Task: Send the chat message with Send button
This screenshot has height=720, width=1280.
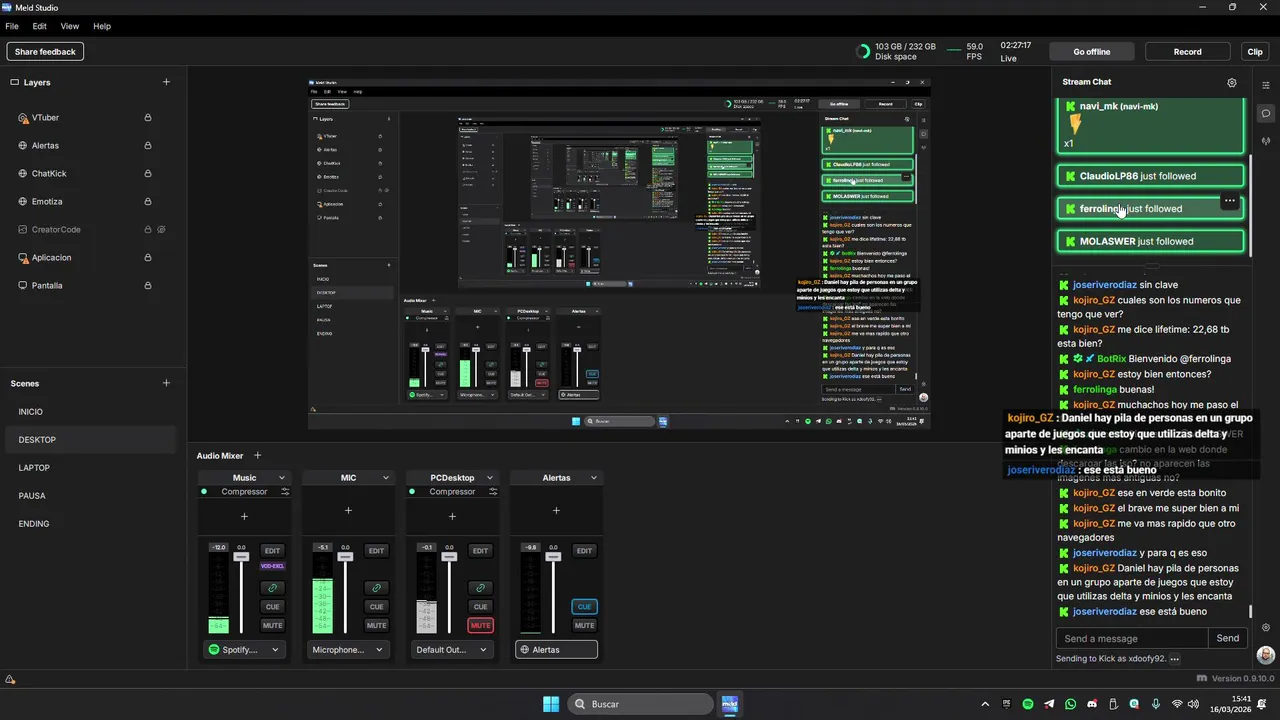Action: click(1228, 638)
